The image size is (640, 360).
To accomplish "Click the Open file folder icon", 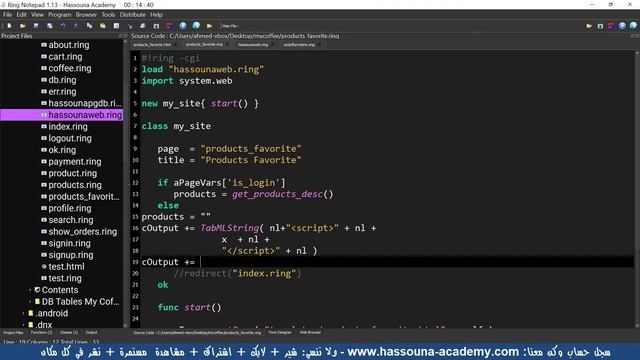I will 22,26.
